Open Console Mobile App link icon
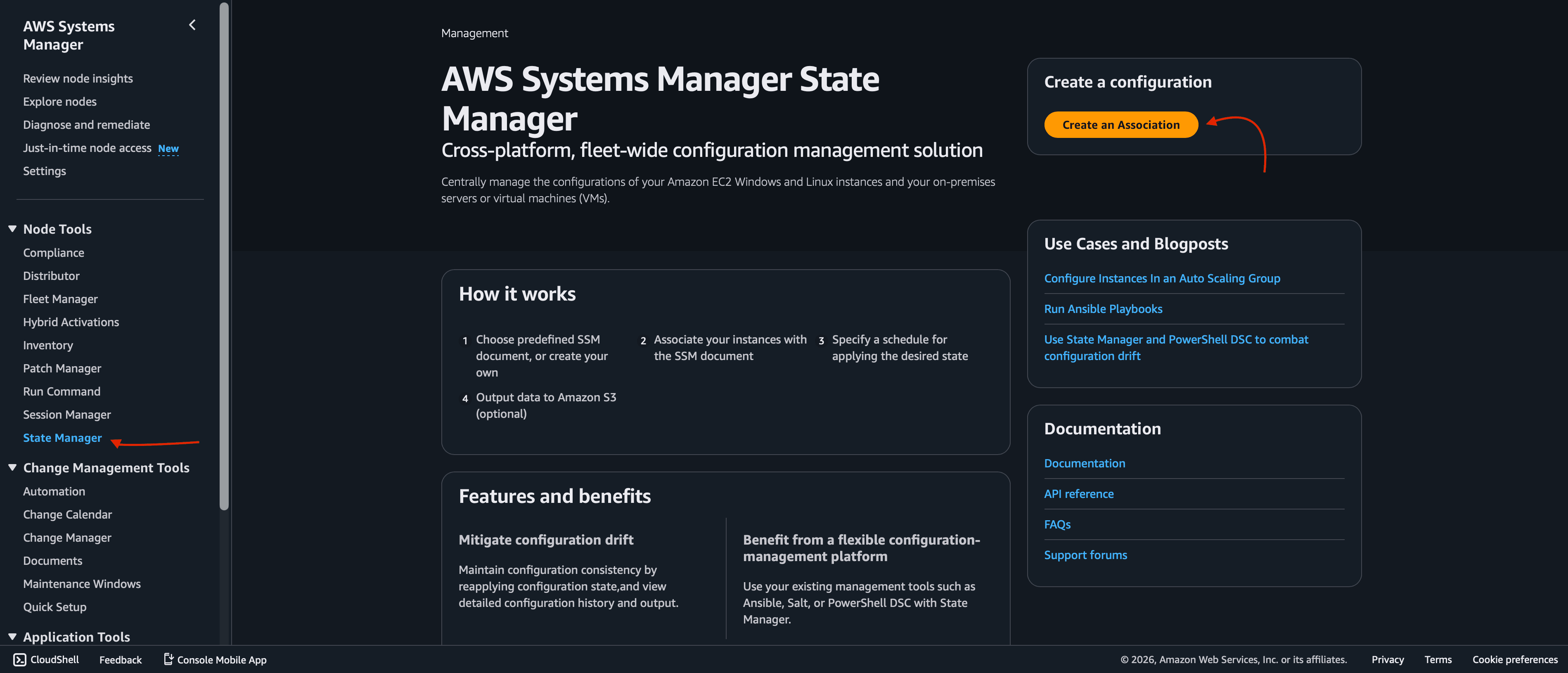Image resolution: width=1568 pixels, height=673 pixels. [168, 659]
